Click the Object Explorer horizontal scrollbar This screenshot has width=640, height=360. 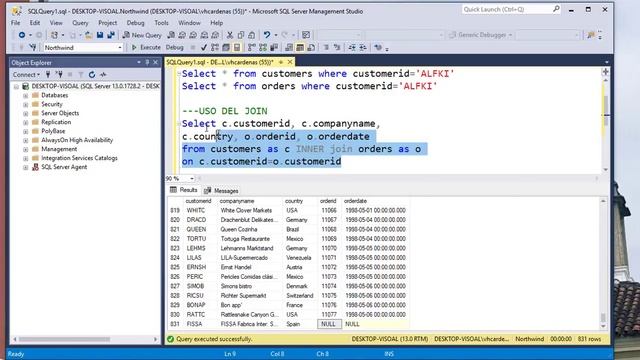click(85, 339)
